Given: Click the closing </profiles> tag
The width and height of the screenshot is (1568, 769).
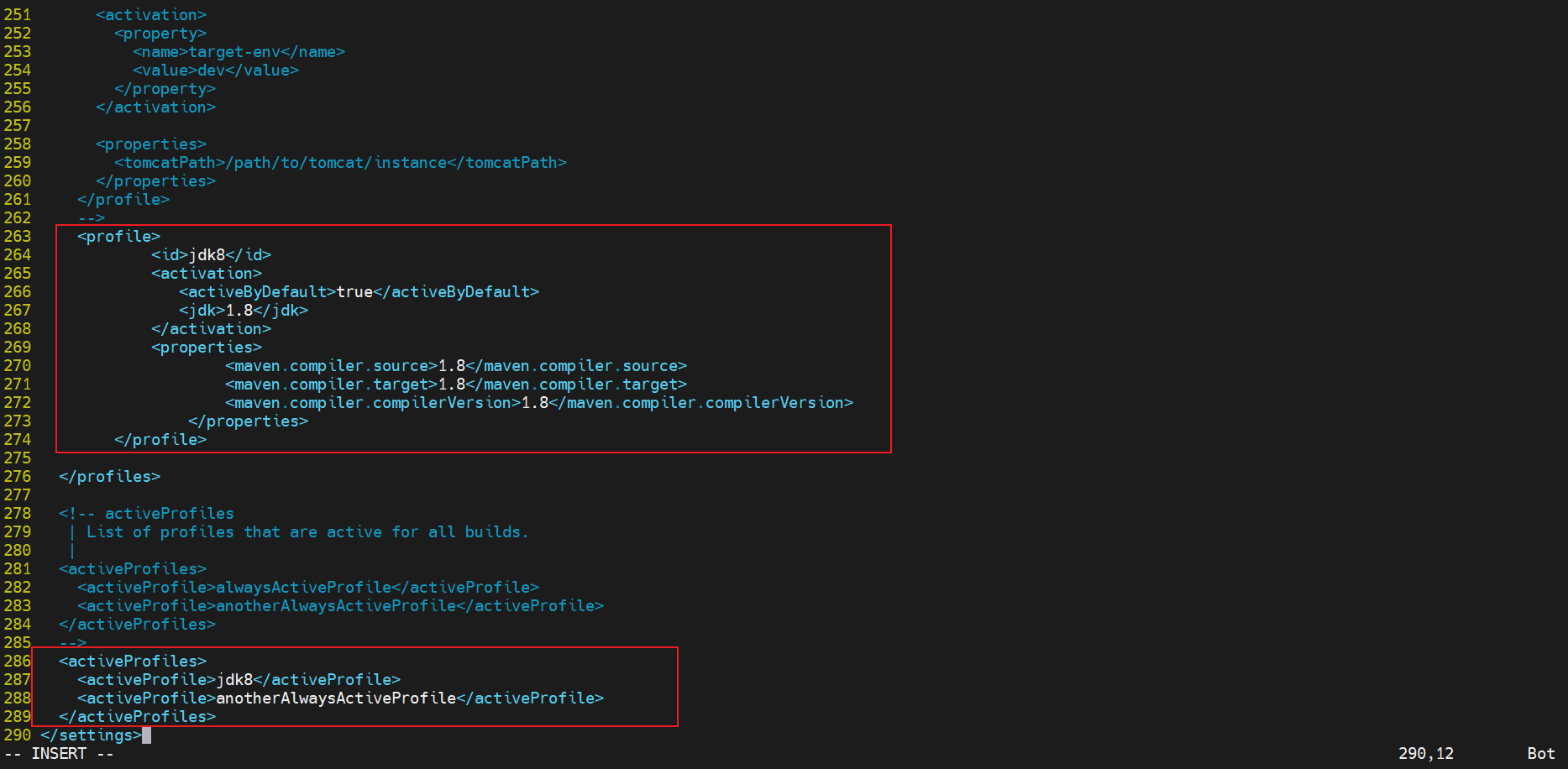Looking at the screenshot, I should pos(109,476).
